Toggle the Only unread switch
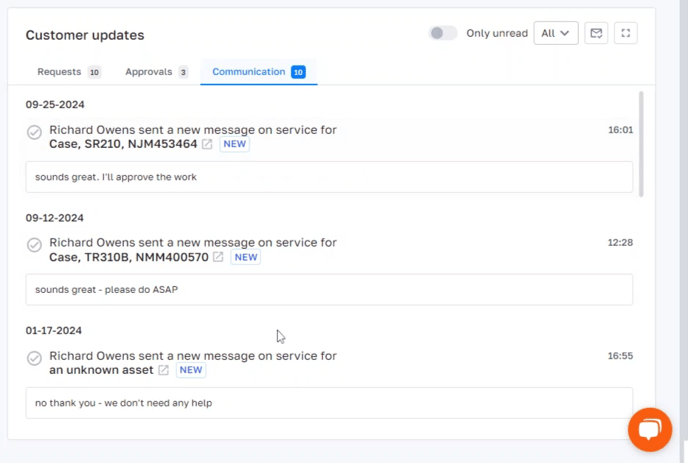Viewport: 688px width, 463px height. 443,33
